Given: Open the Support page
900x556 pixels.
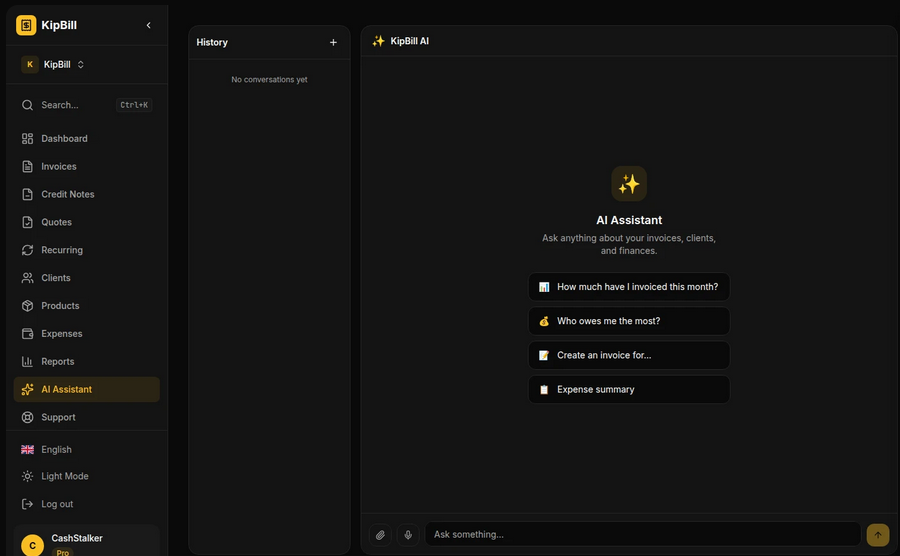Looking at the screenshot, I should click(87, 417).
